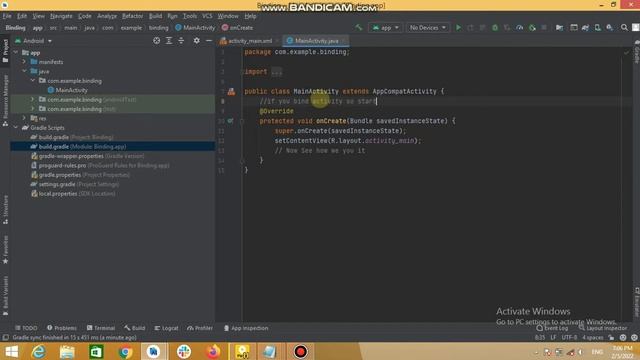Open Firefox from the taskbar
Viewport: 640px width, 360px height.
(x=213, y=351)
